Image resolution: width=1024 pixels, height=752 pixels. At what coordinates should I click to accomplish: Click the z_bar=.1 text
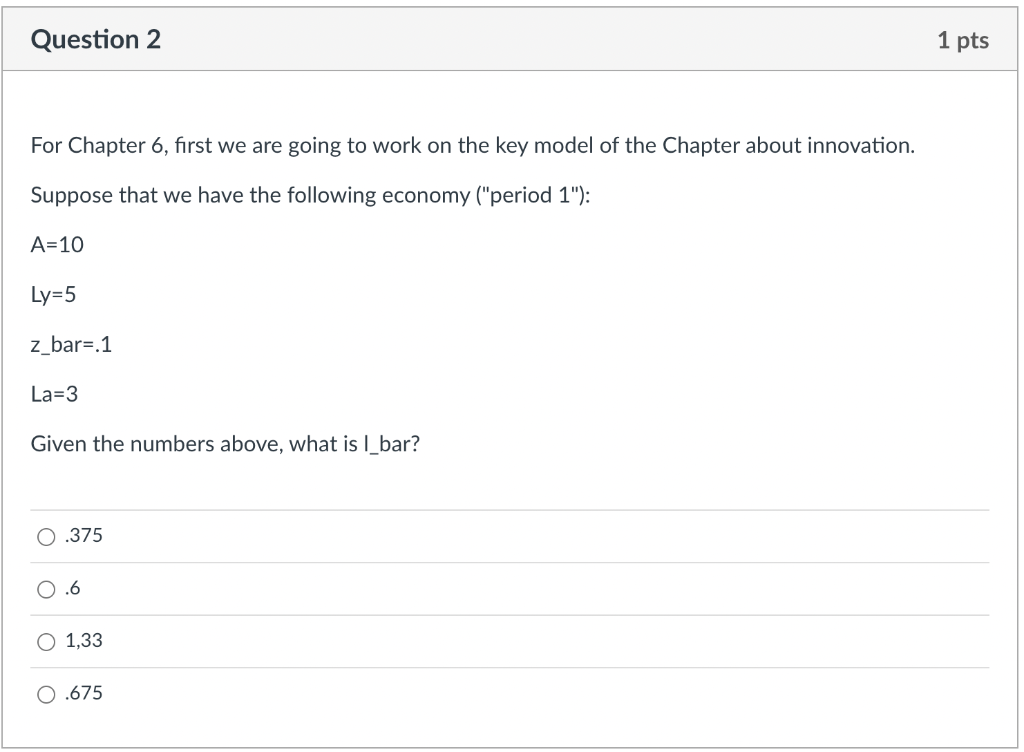point(71,345)
